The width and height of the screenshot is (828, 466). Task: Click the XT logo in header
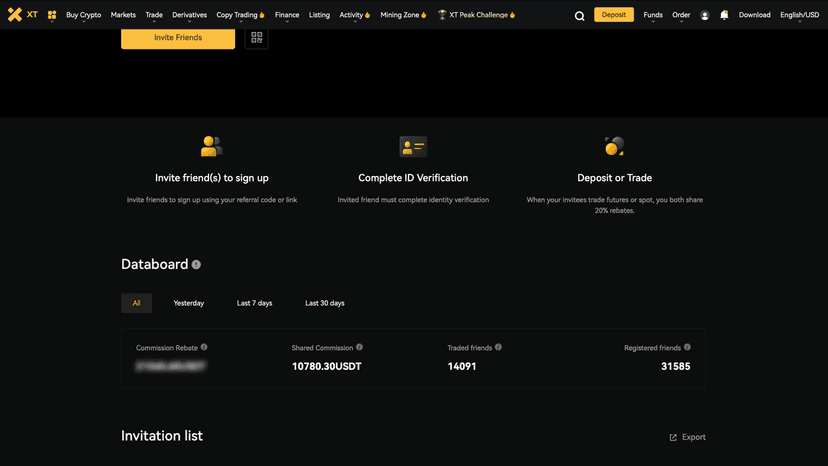tap(22, 15)
